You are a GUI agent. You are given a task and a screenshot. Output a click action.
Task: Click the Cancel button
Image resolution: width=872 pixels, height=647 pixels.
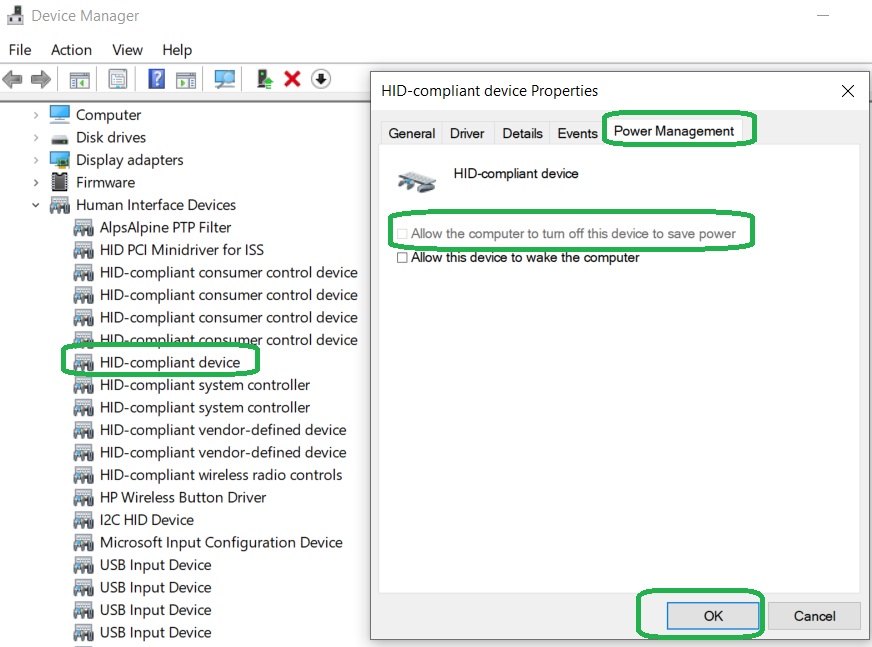point(814,616)
